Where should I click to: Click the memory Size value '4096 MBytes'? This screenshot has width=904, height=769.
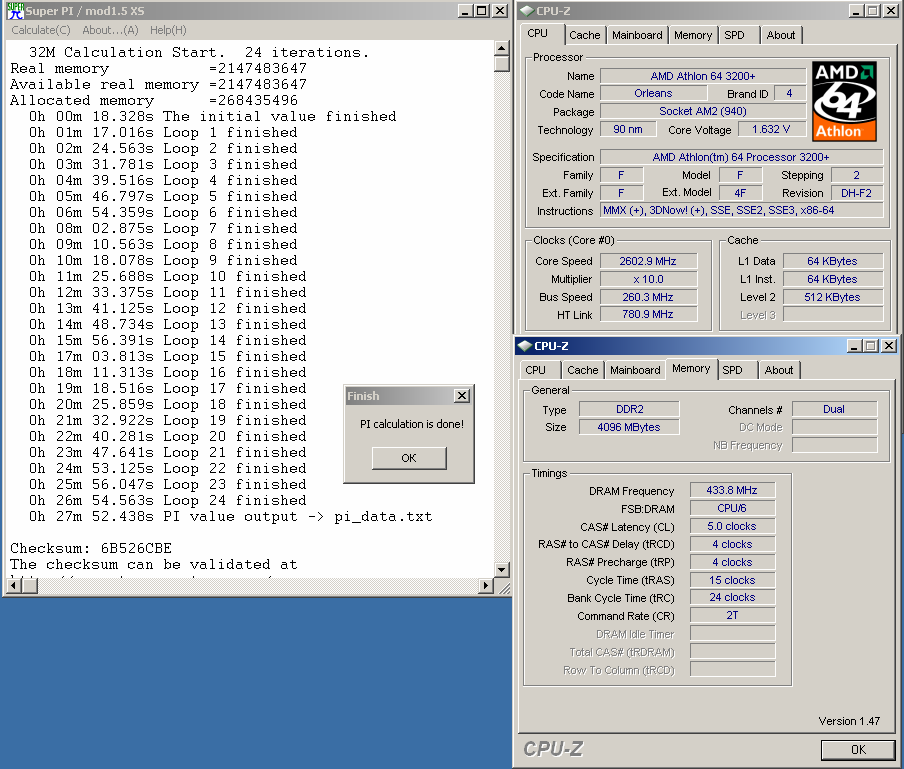pos(629,427)
